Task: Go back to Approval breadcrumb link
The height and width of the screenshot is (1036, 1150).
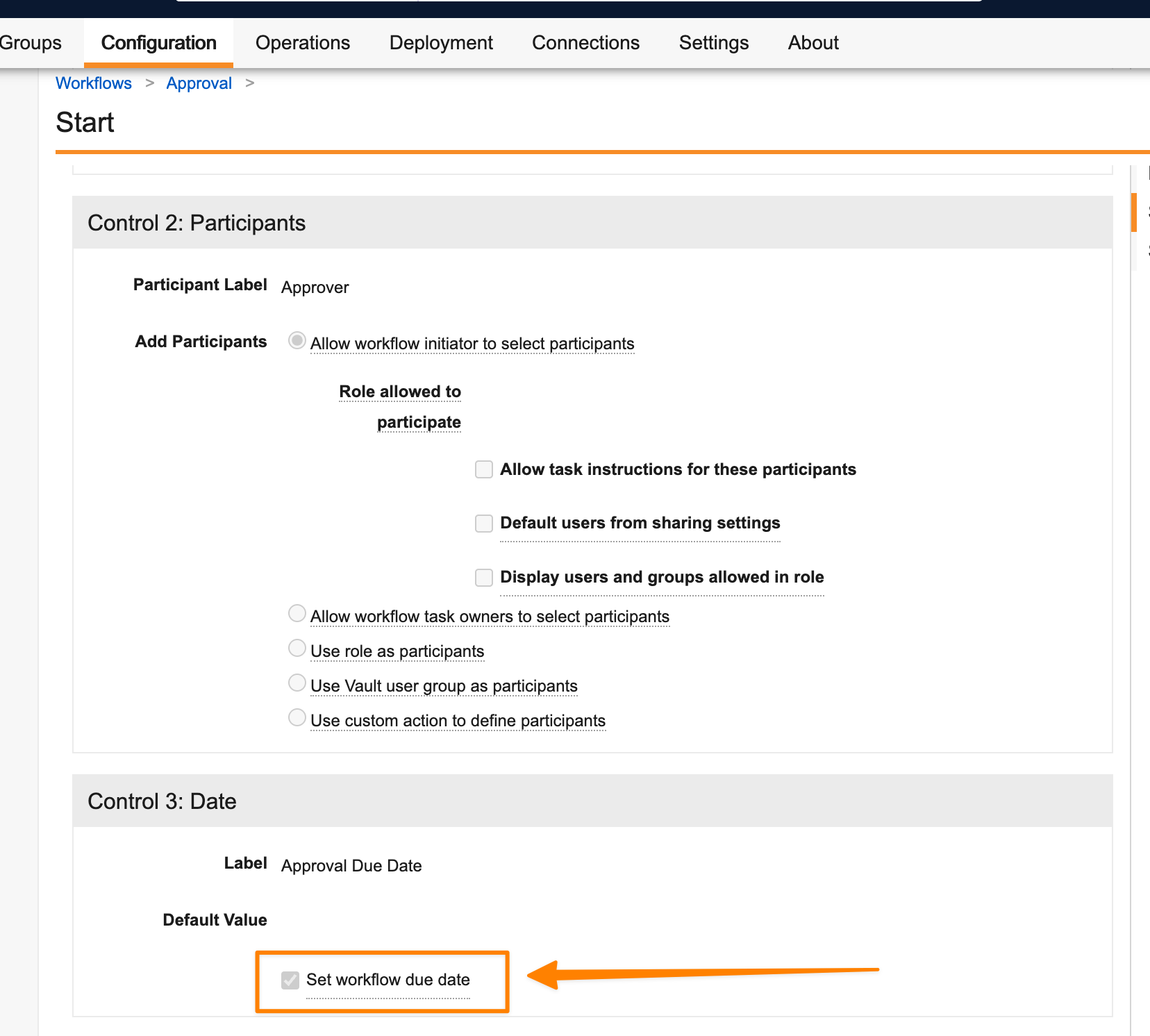Action: (x=199, y=83)
